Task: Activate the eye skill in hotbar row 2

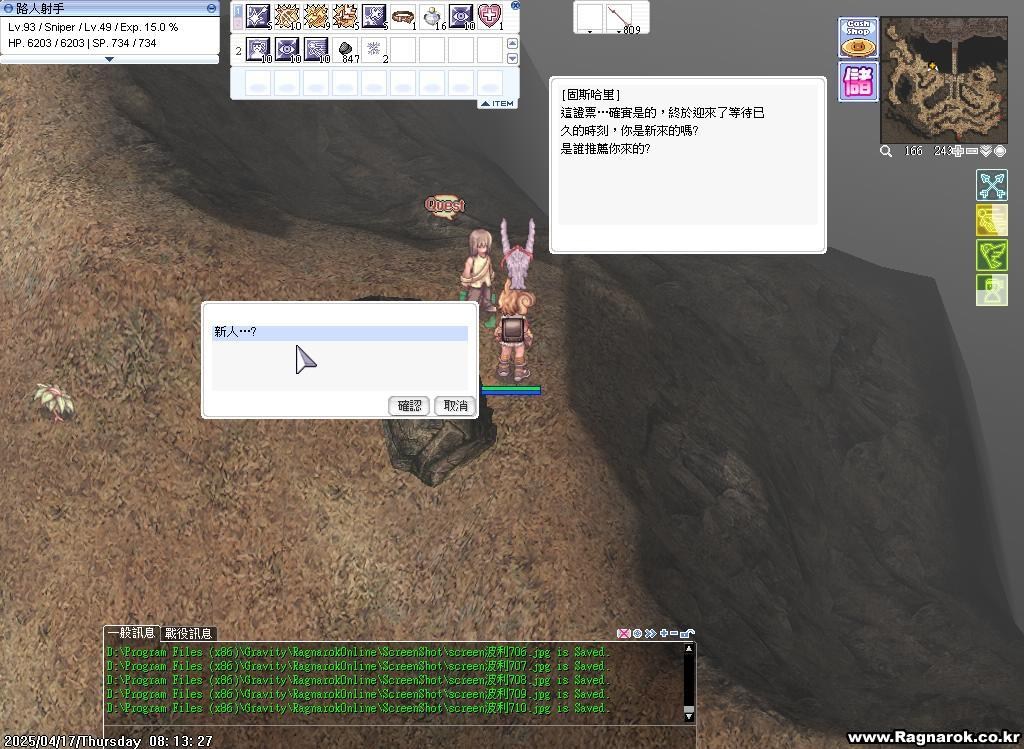Action: pyautogui.click(x=287, y=50)
